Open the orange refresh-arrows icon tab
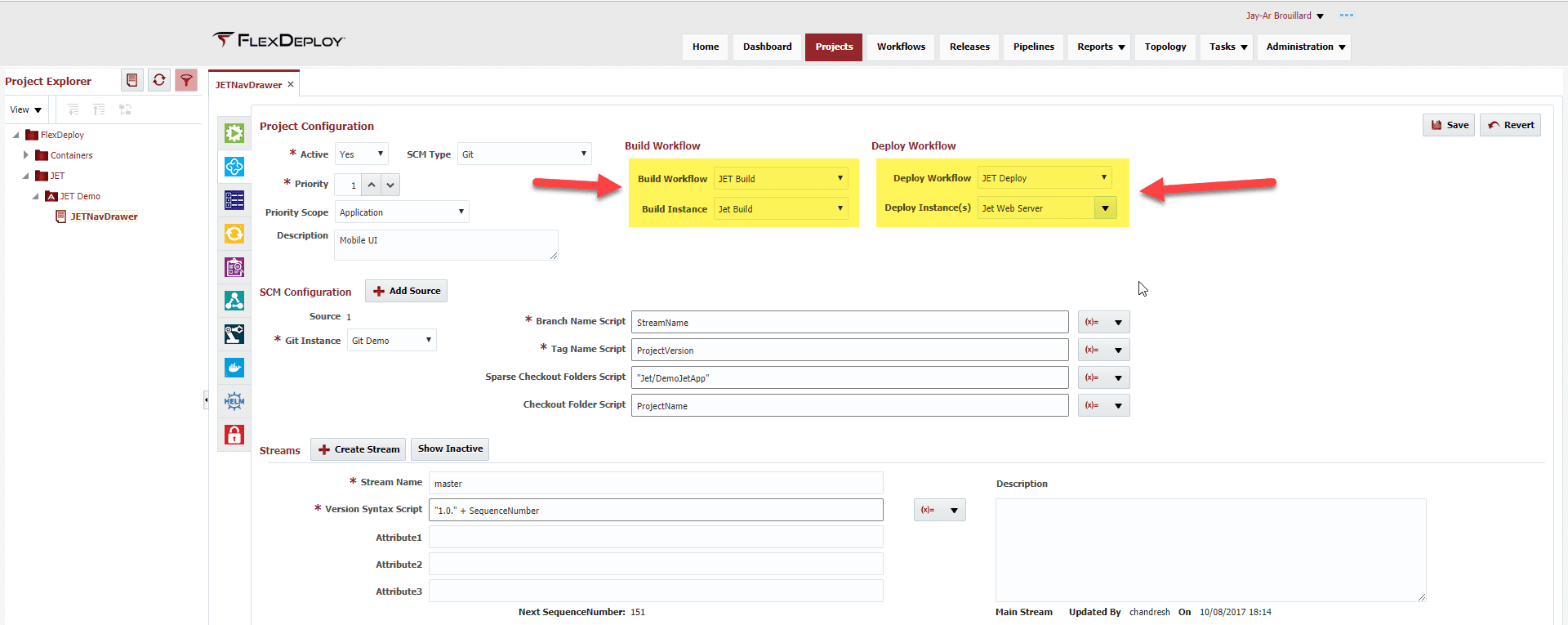The height and width of the screenshot is (625, 1568). [x=234, y=234]
